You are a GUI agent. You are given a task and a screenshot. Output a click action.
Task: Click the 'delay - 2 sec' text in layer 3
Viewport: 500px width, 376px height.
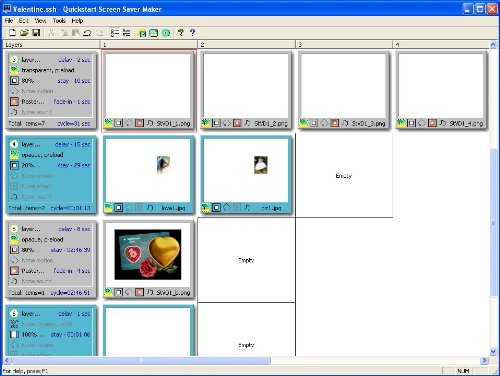(74, 60)
